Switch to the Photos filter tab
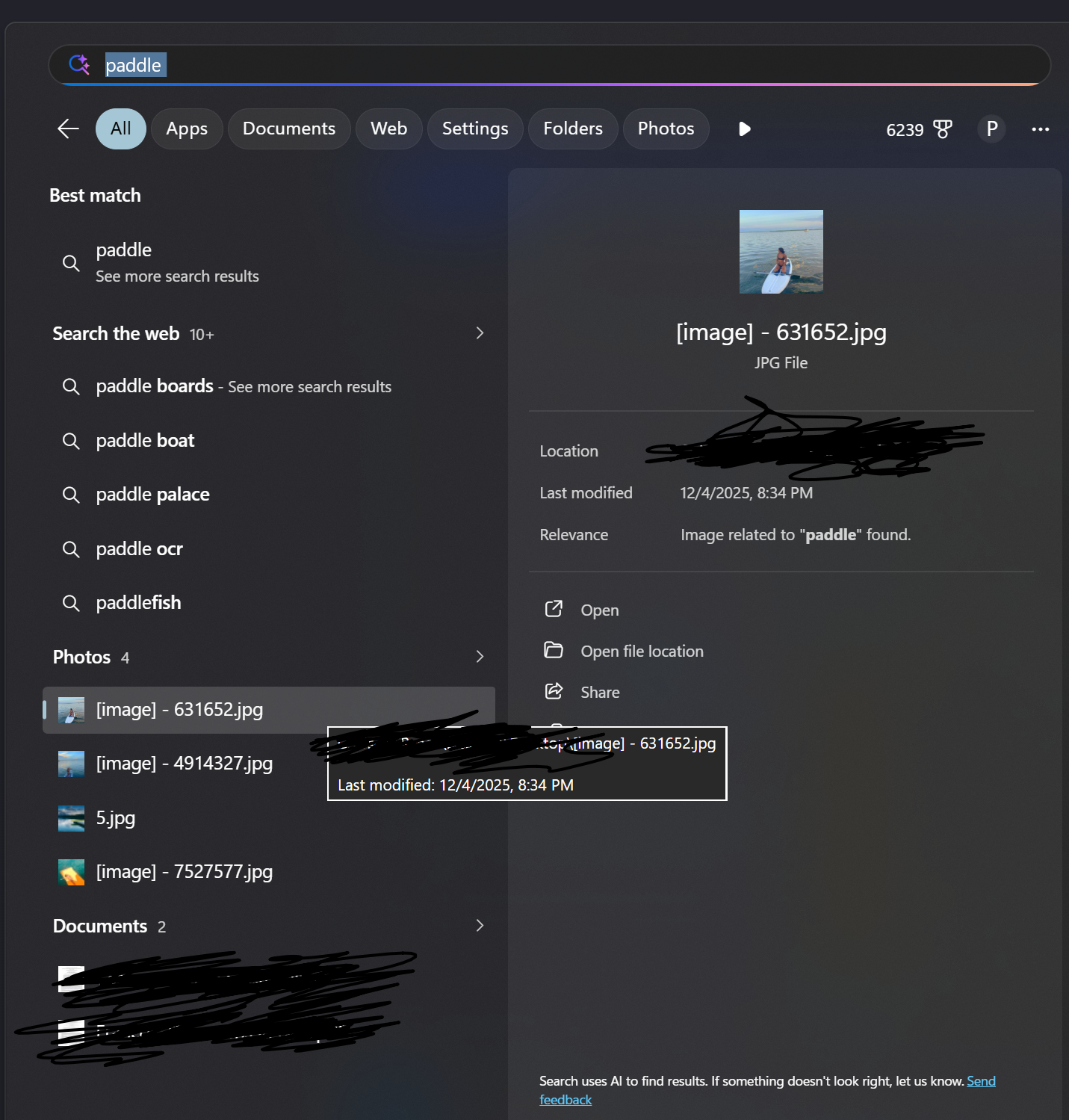1069x1120 pixels. [666, 129]
